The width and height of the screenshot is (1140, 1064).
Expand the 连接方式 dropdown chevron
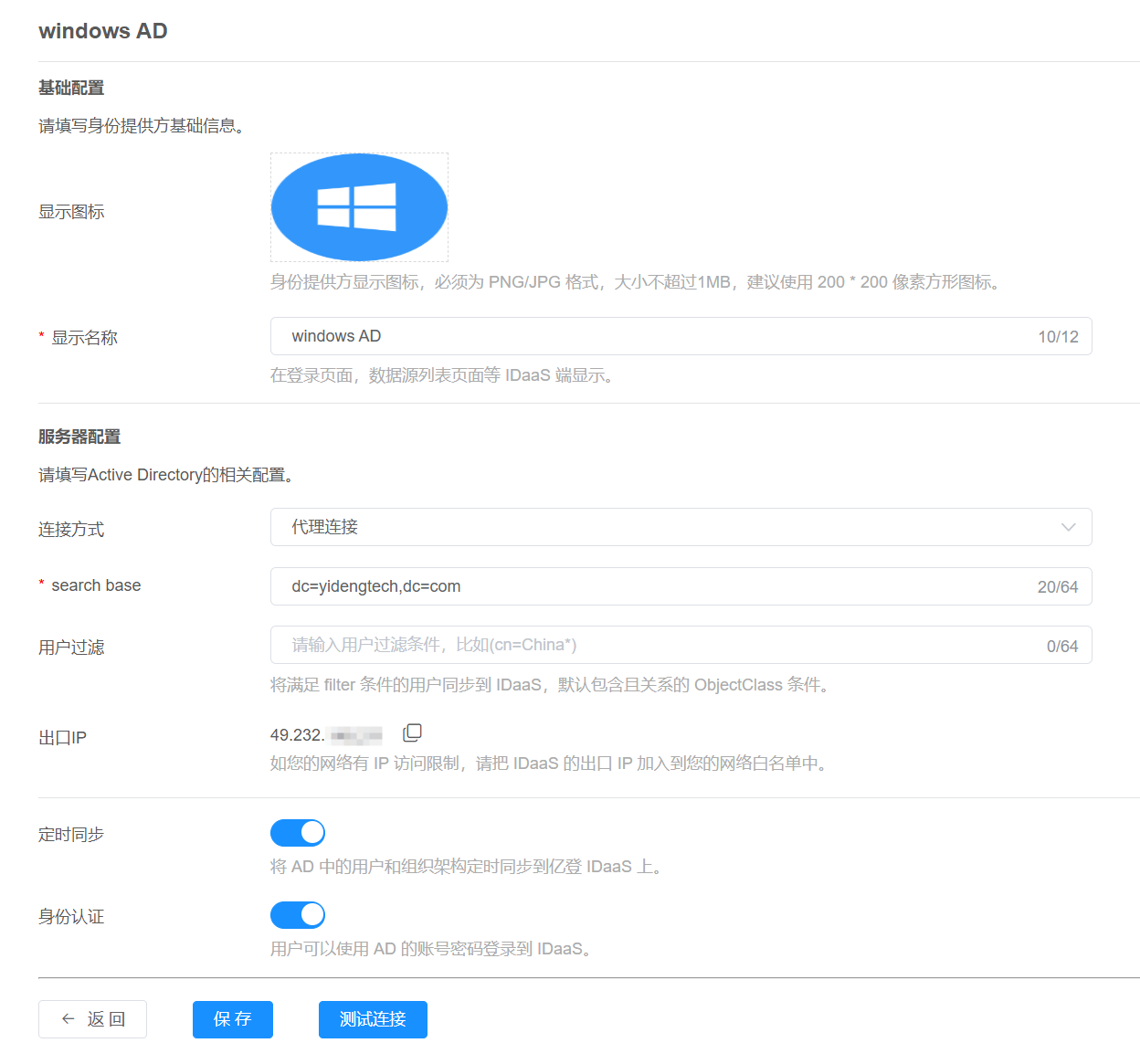point(1068,527)
